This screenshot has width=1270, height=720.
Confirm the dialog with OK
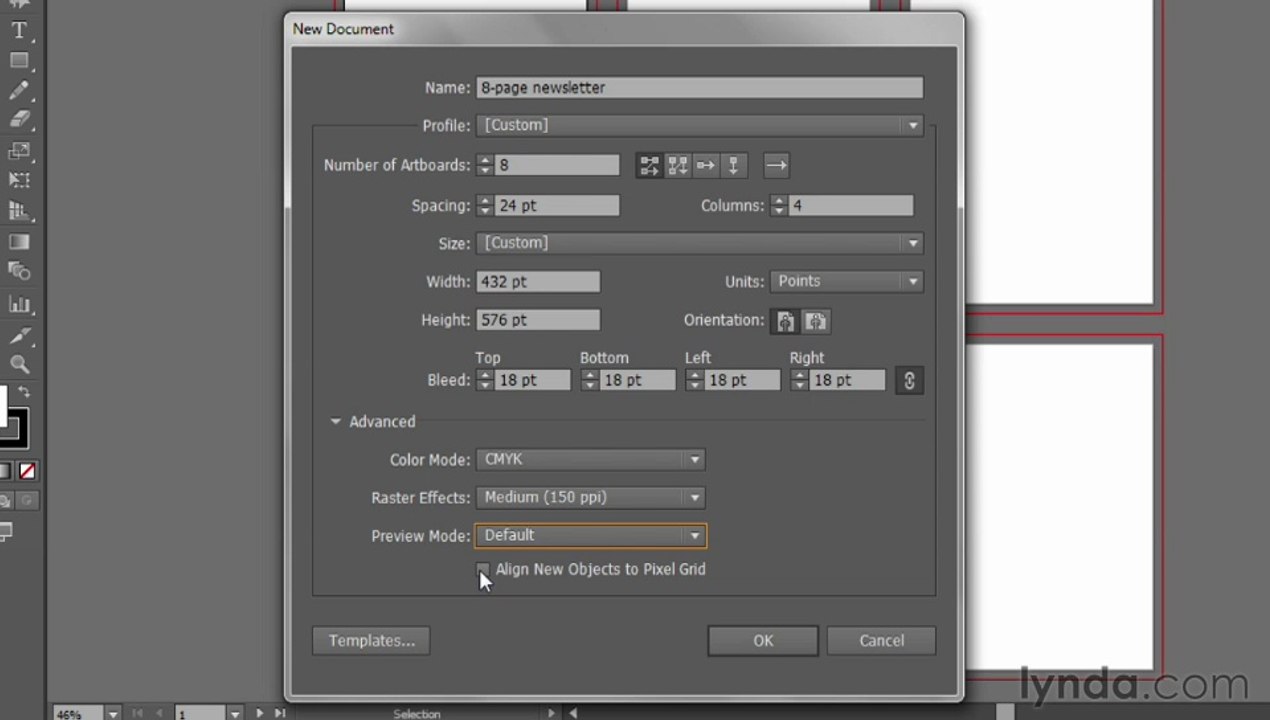click(763, 641)
